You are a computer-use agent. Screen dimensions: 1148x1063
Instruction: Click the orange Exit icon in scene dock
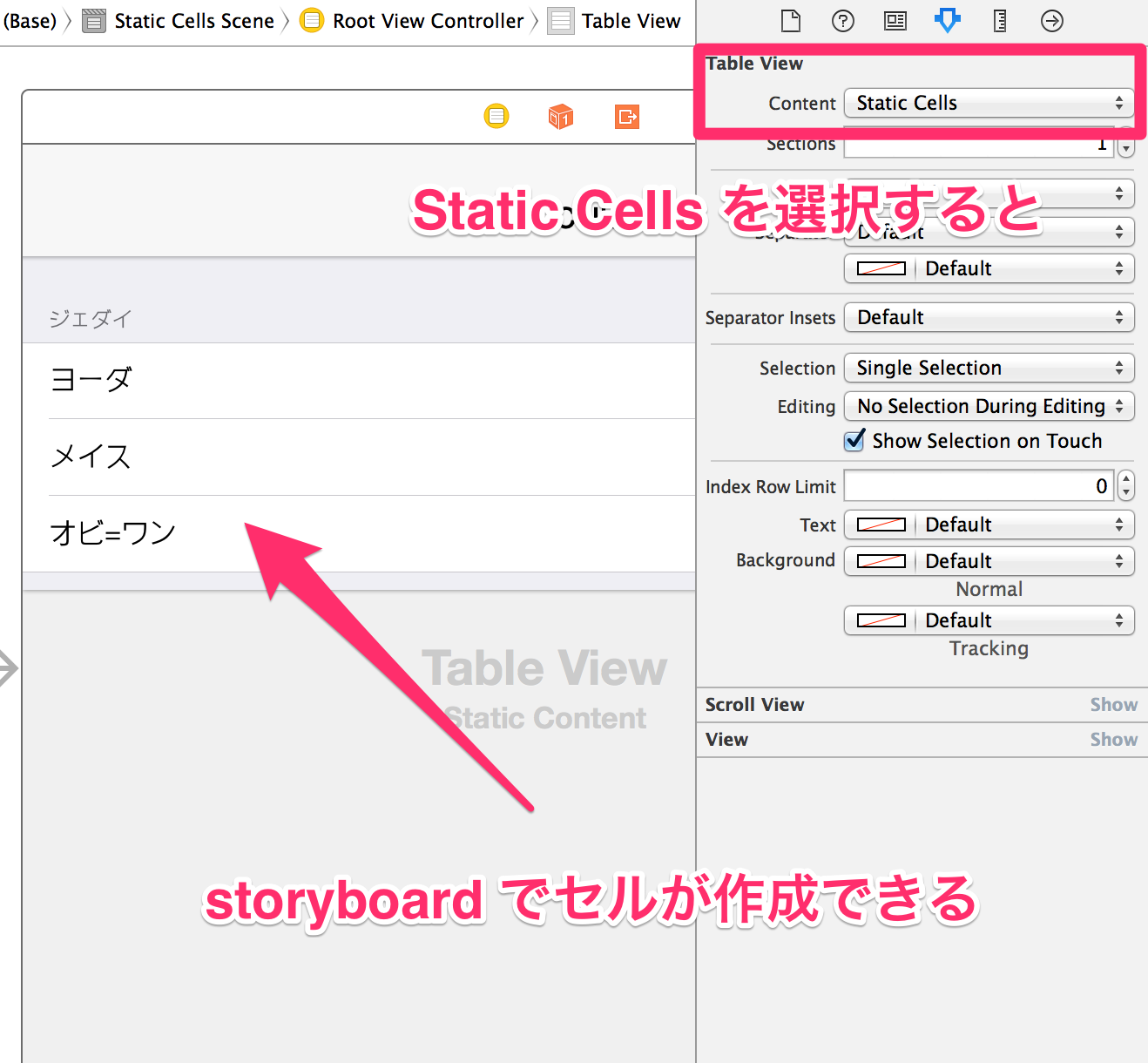pos(626,116)
